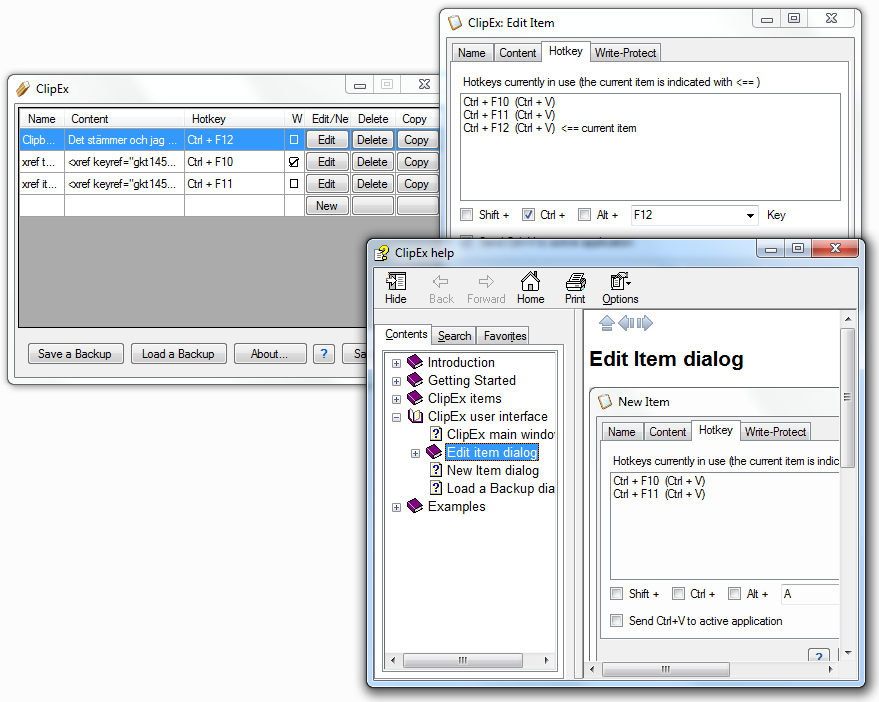Toggle Shift + checkbox in help New Item image

coord(617,594)
